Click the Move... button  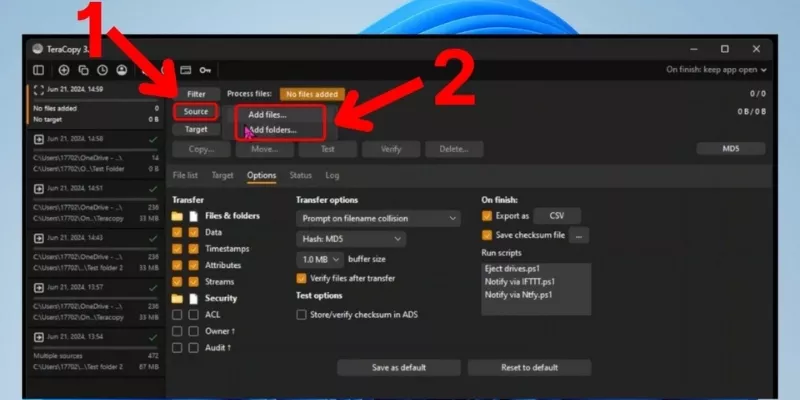265,149
